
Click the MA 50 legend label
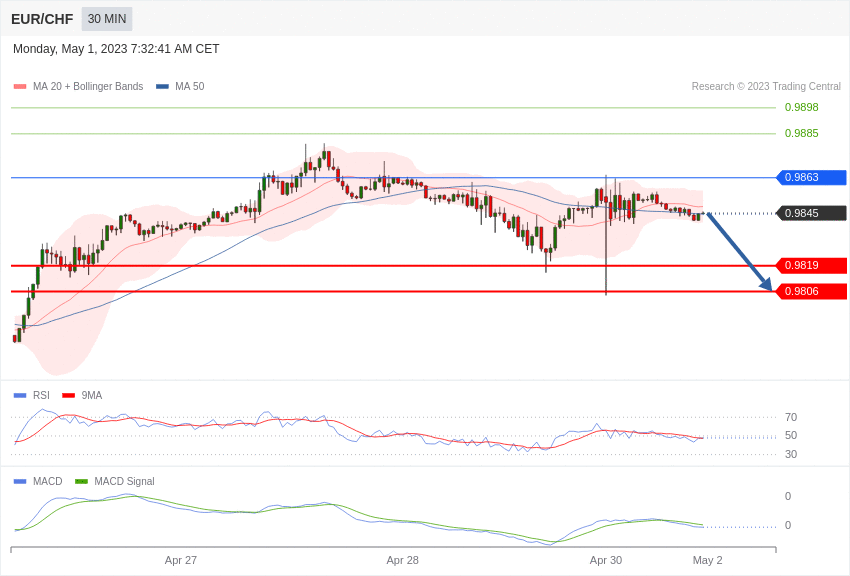(189, 86)
